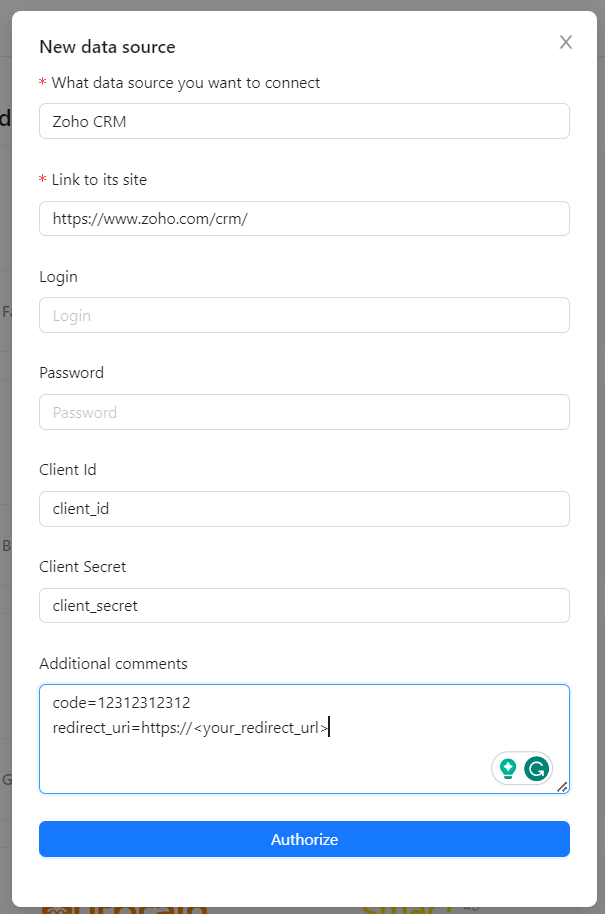Open the Grammarly G icon in comments
The width and height of the screenshot is (605, 914).
point(536,768)
